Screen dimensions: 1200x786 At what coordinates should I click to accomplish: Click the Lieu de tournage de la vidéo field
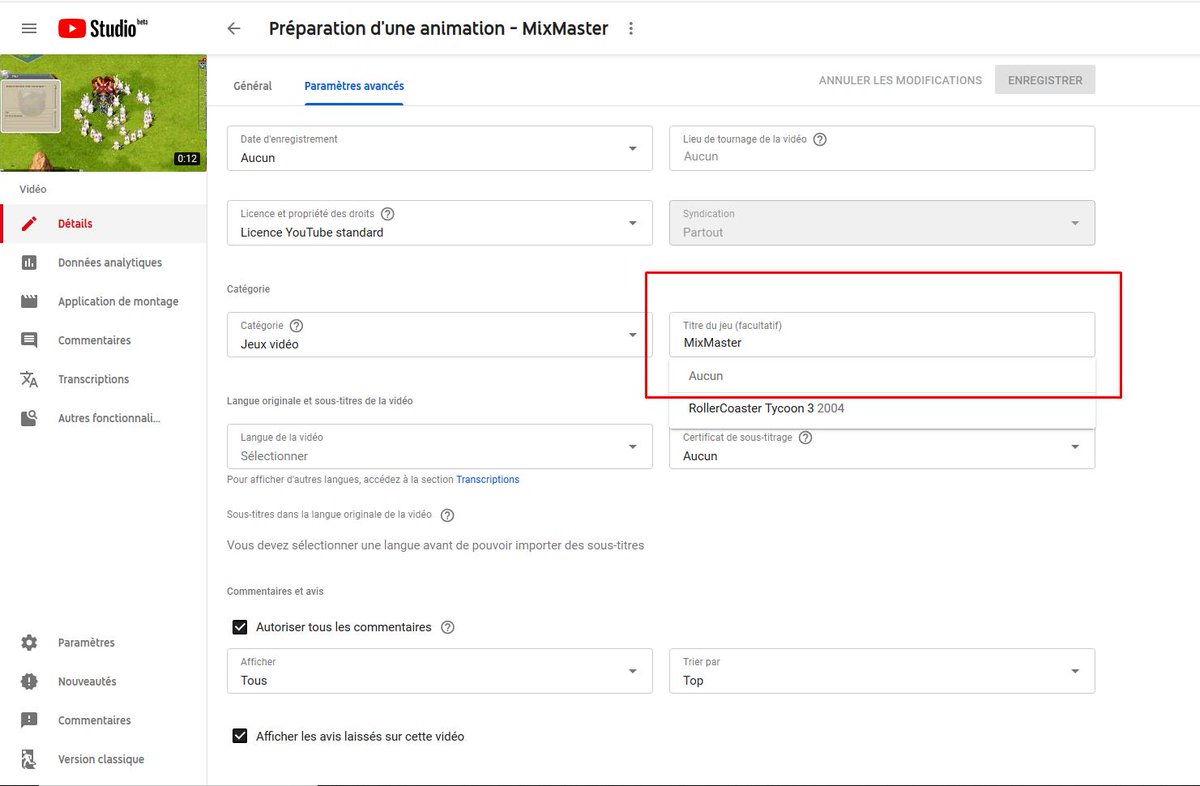[882, 148]
